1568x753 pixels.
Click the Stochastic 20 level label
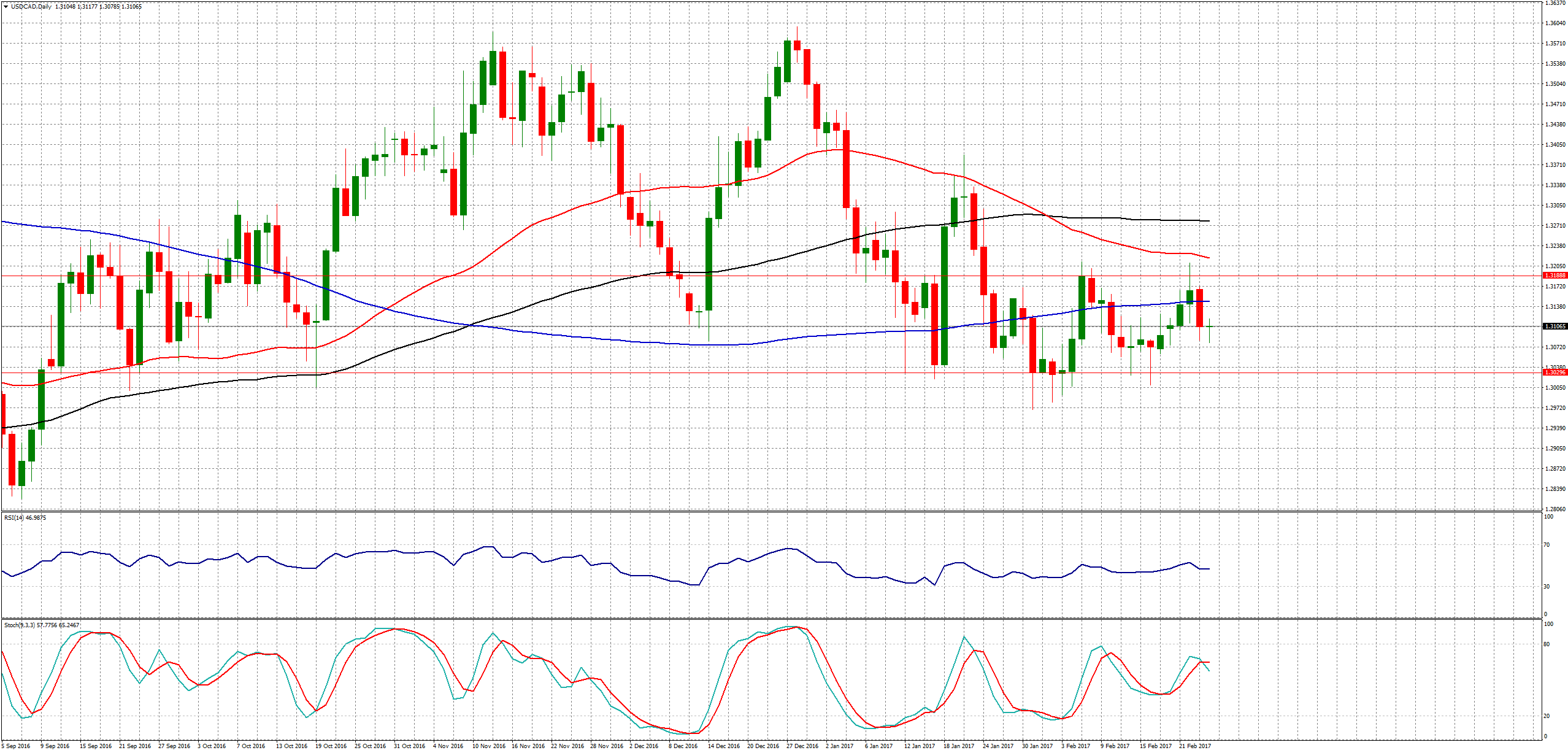click(1547, 716)
